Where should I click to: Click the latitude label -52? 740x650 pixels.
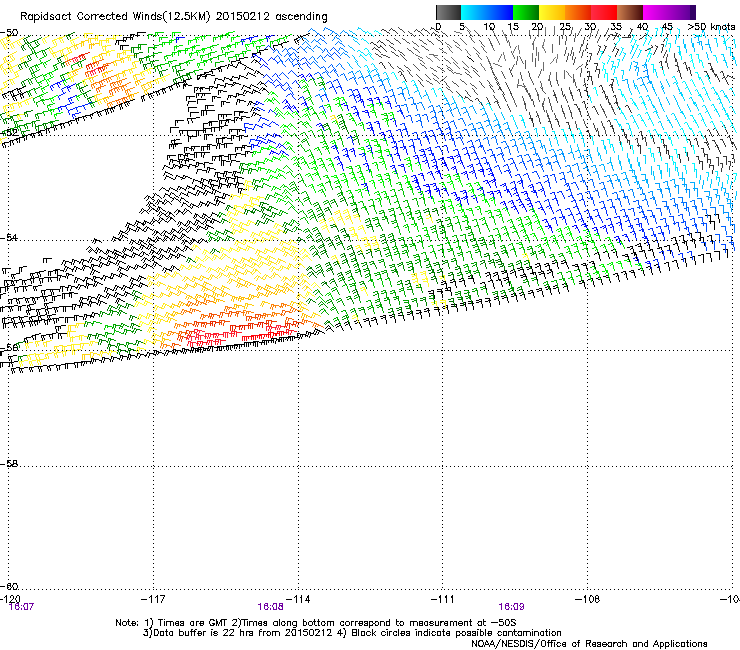[x=9, y=133]
